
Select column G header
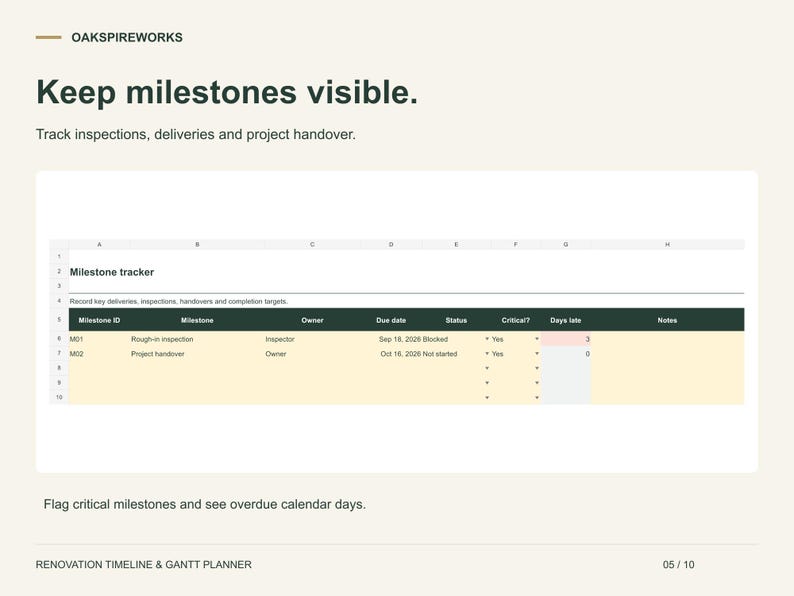click(566, 245)
